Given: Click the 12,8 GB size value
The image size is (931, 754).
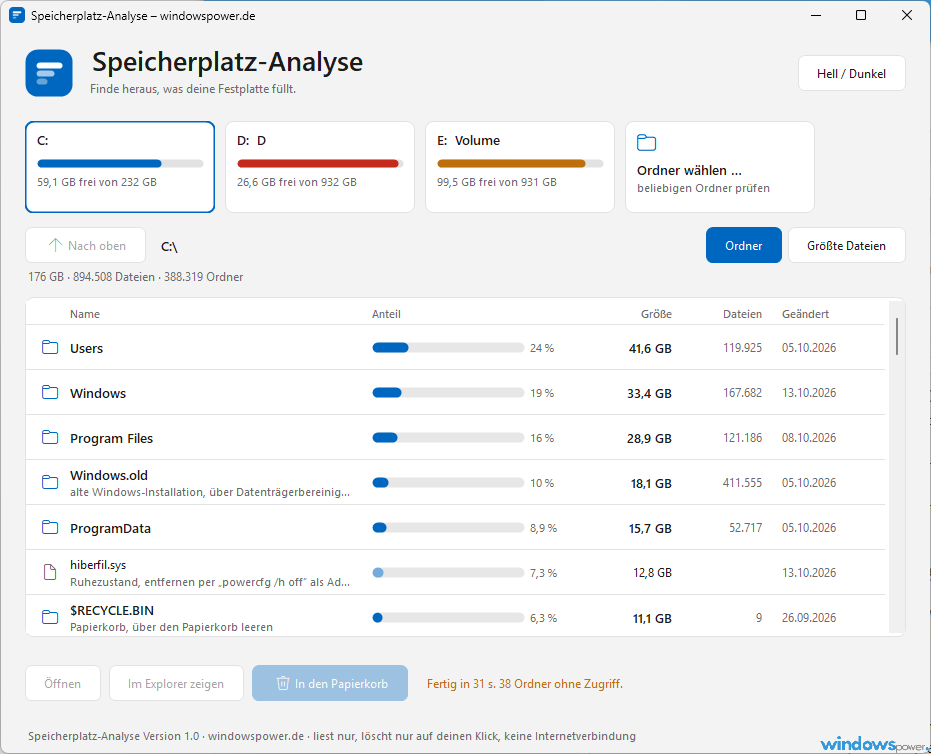Looking at the screenshot, I should click(x=652, y=573).
